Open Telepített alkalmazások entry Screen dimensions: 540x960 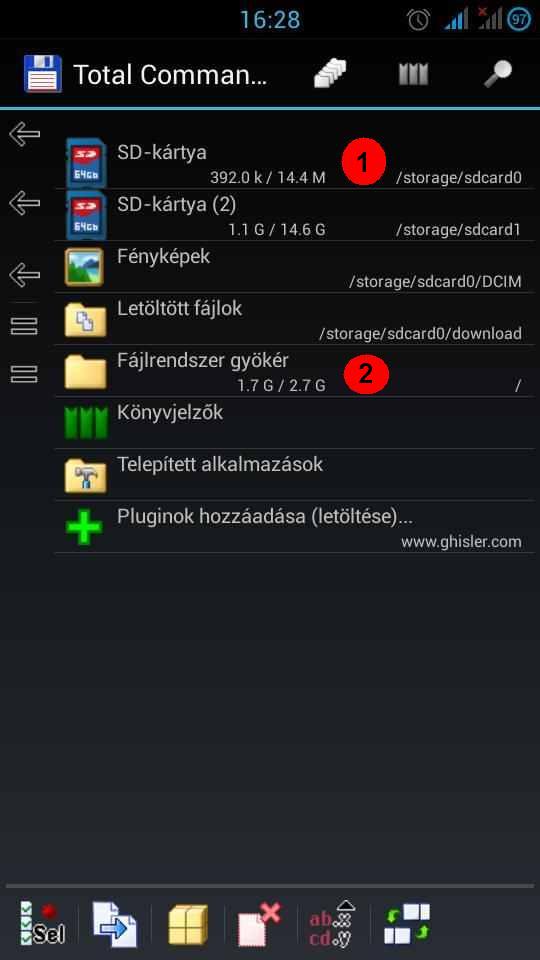tap(294, 474)
